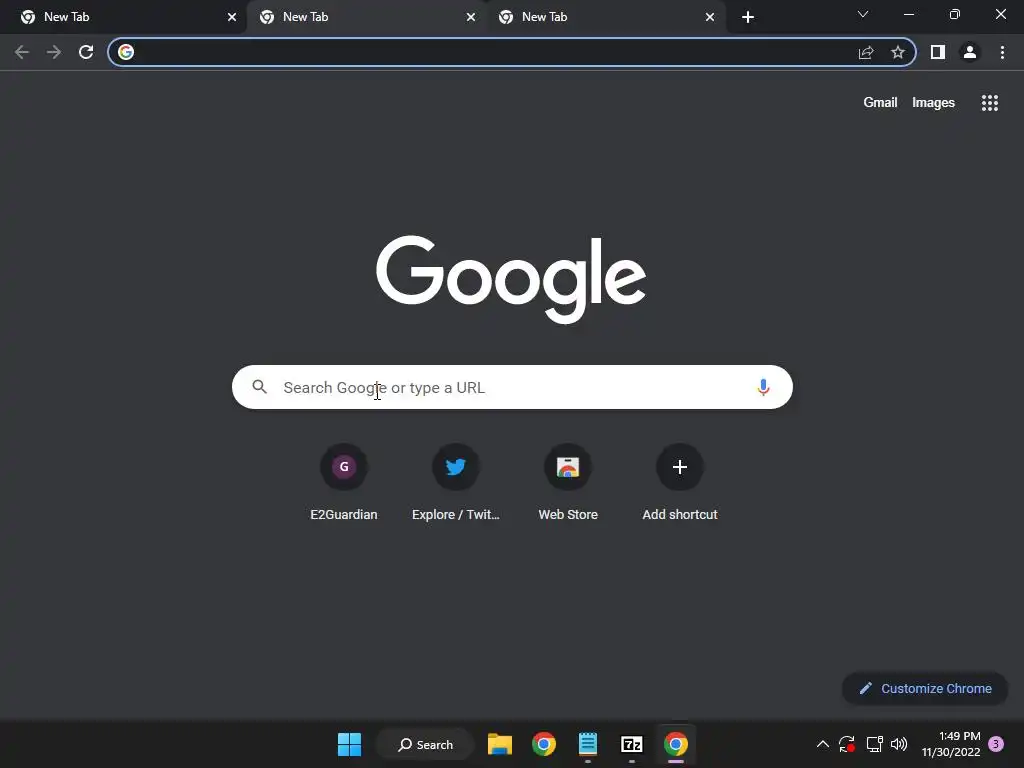Open the Web Store shortcut

(x=568, y=482)
